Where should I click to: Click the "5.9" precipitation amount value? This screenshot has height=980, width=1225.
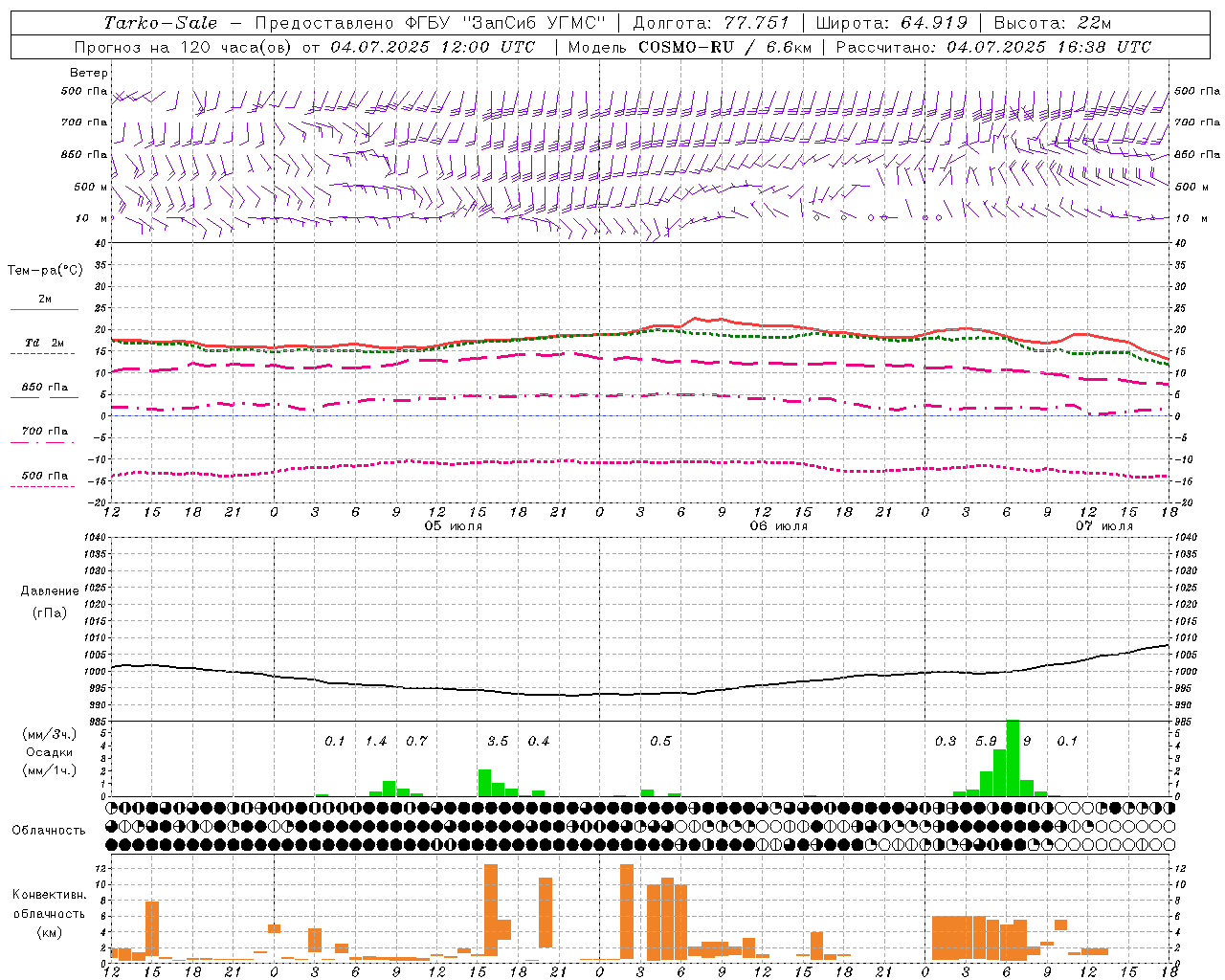tap(986, 741)
